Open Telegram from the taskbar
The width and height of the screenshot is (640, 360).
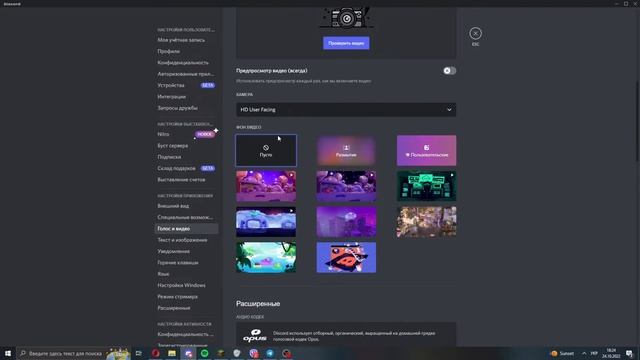click(270, 353)
